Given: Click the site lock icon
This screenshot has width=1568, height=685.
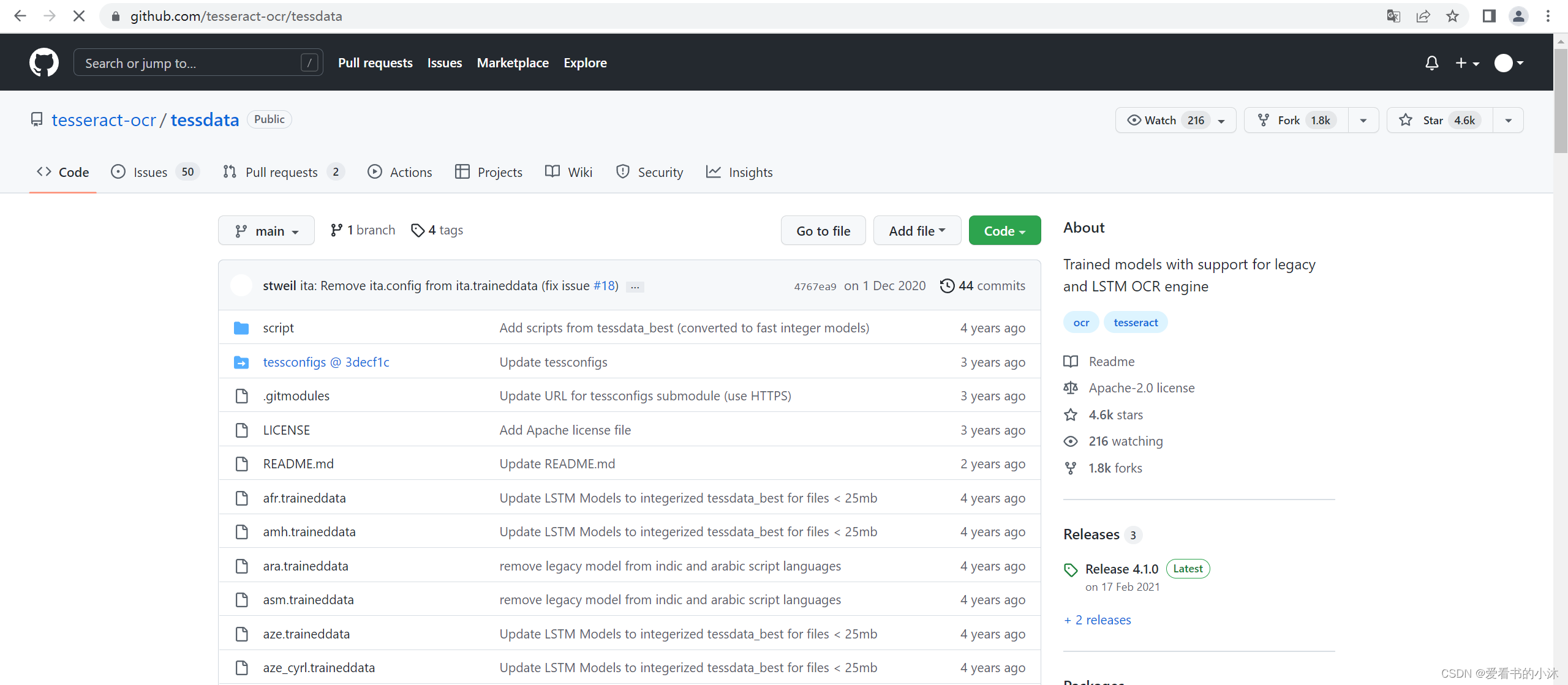Looking at the screenshot, I should click(115, 16).
